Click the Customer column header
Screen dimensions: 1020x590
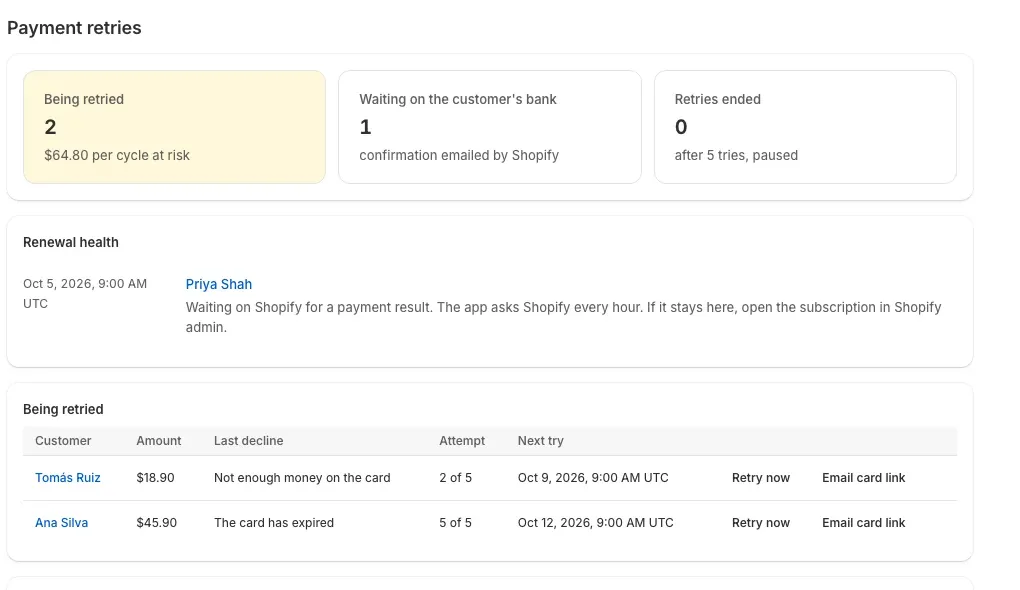coord(63,440)
